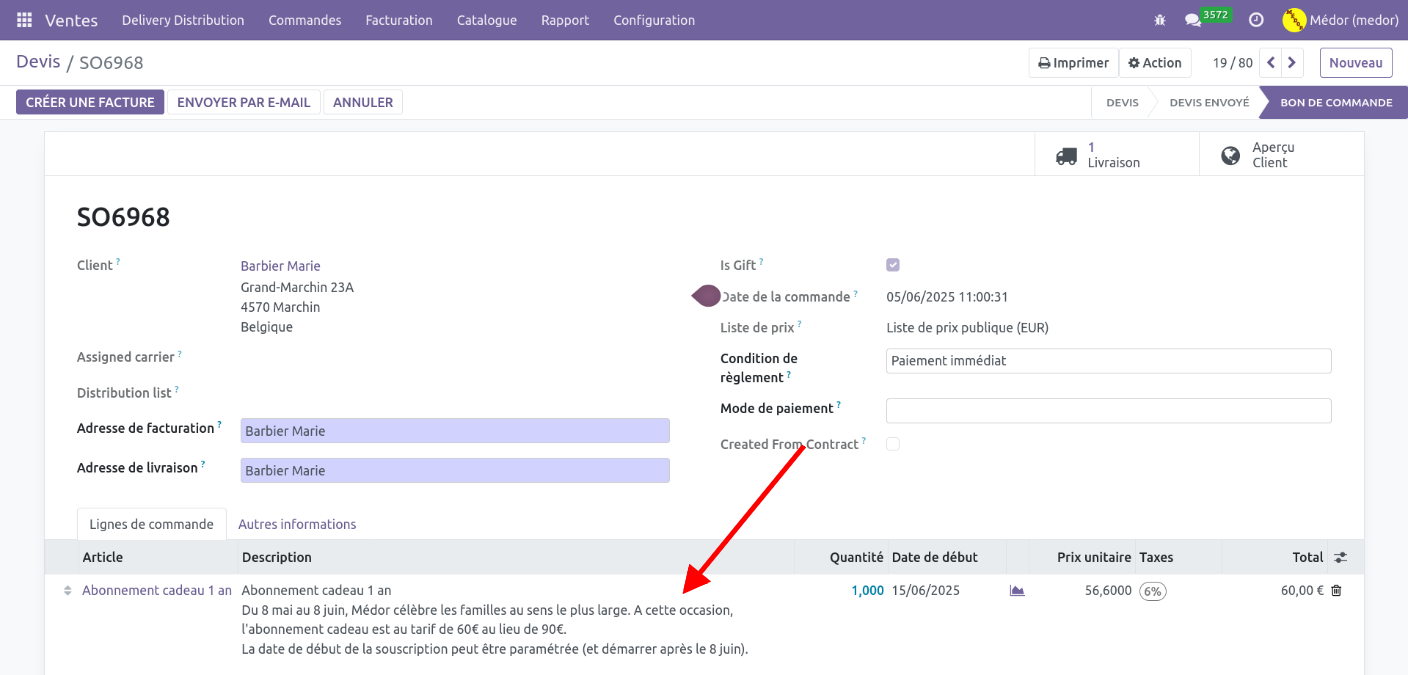Click the Date de début column header
This screenshot has height=675, width=1408.
[x=935, y=558]
